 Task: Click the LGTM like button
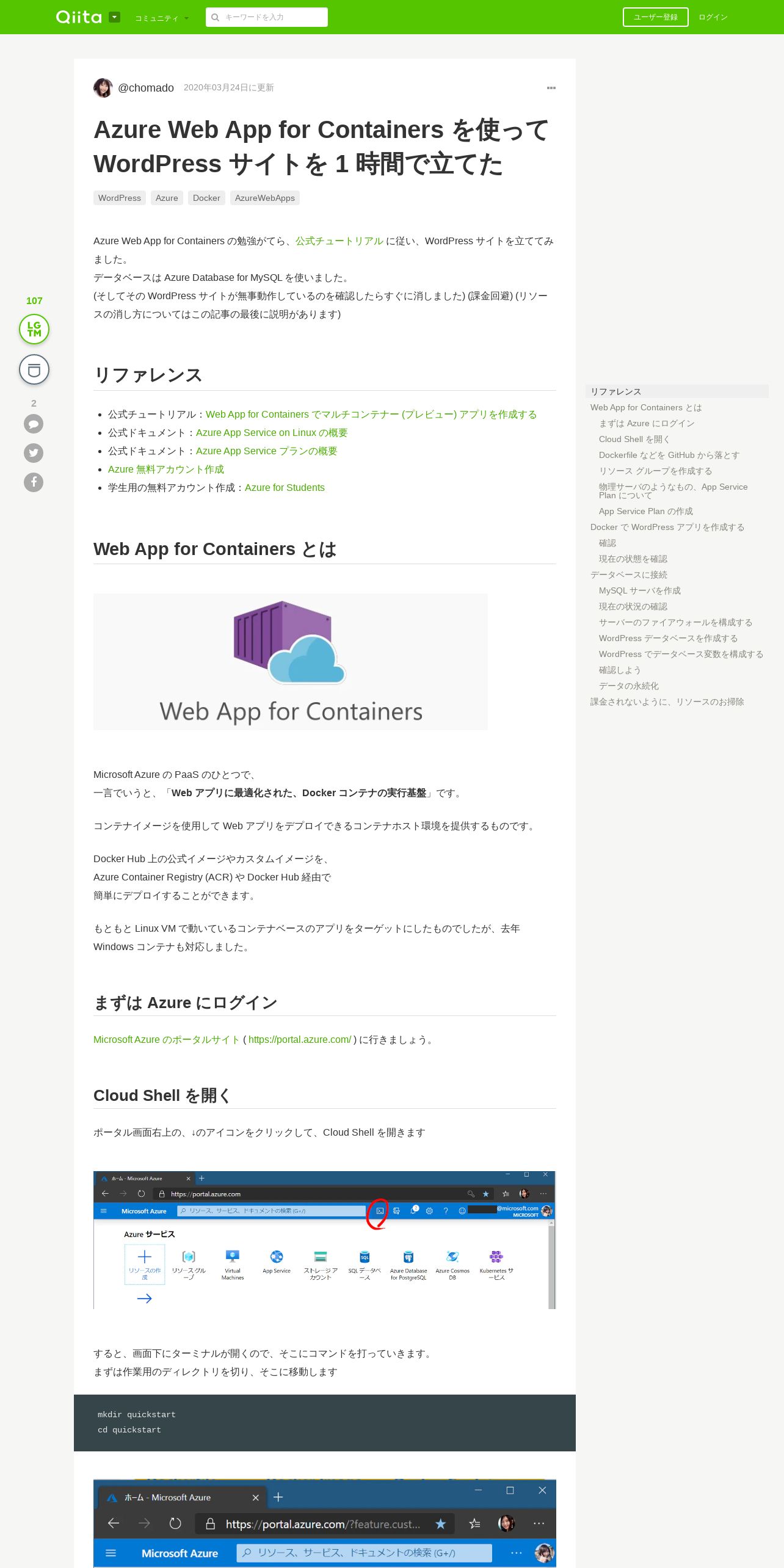click(34, 329)
